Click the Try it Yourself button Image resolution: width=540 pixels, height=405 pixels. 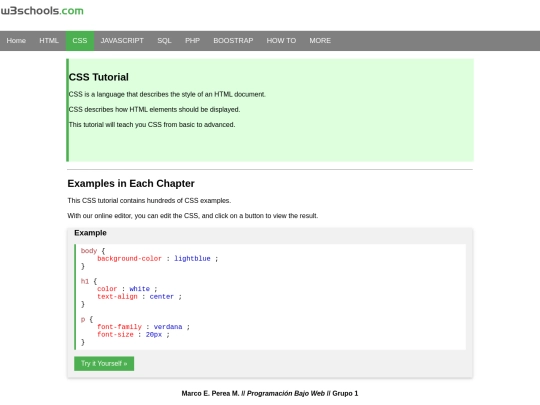click(x=104, y=363)
